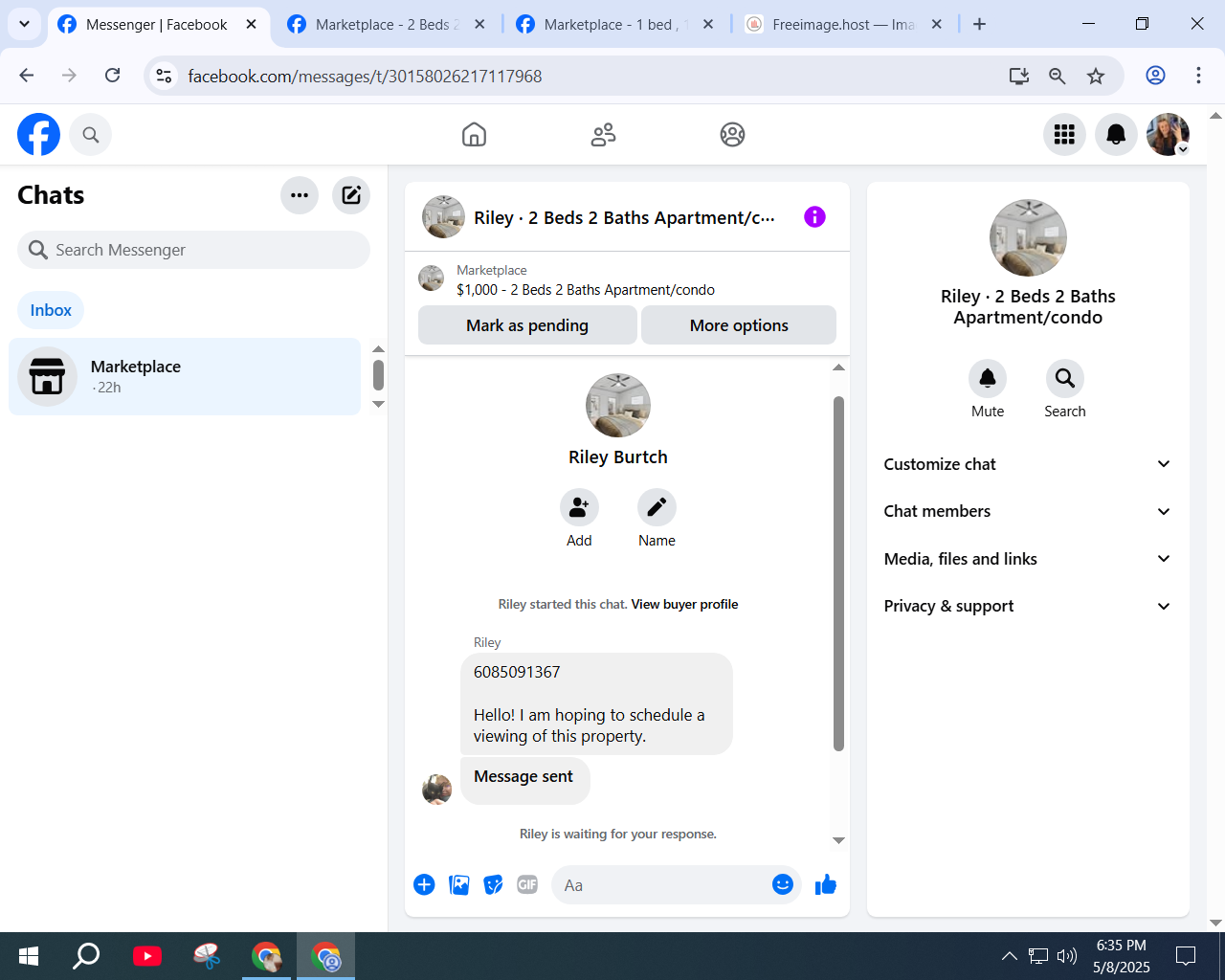Open the Facebook logo home link
The image size is (1225, 980).
pos(38,135)
